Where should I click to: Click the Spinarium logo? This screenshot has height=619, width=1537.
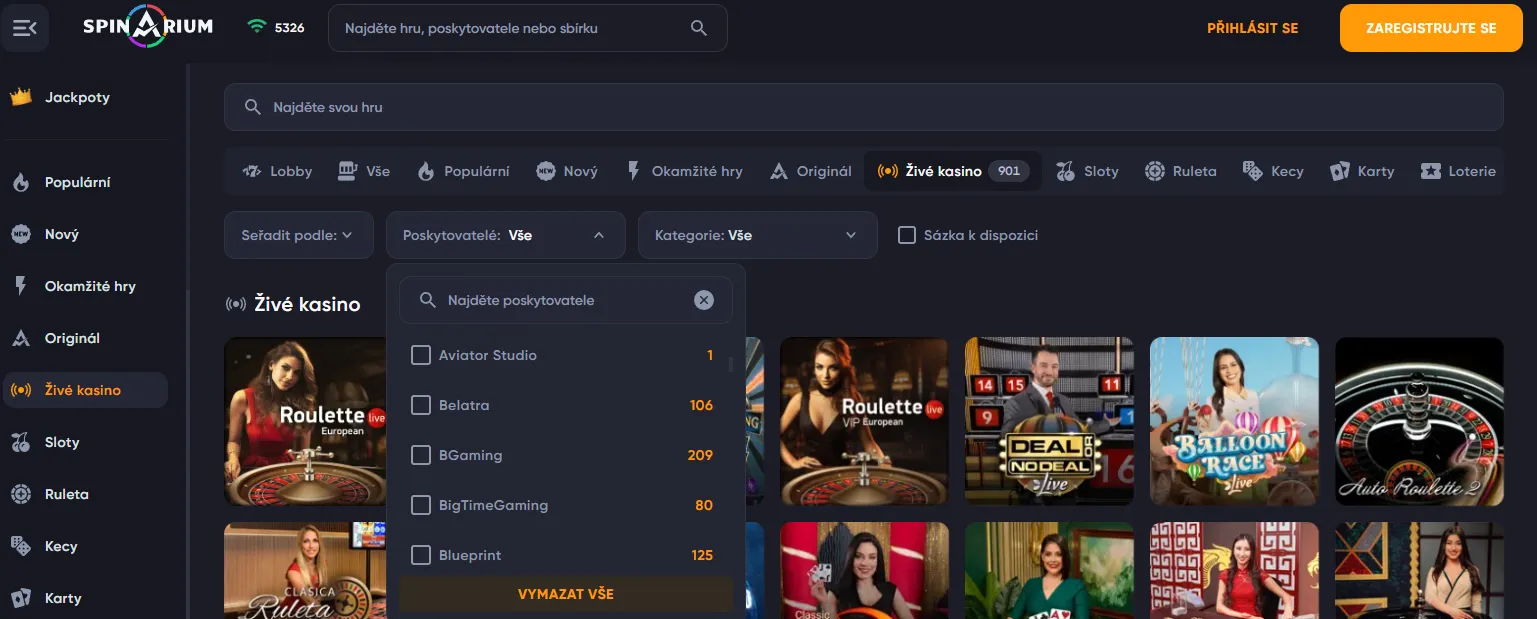tap(148, 27)
